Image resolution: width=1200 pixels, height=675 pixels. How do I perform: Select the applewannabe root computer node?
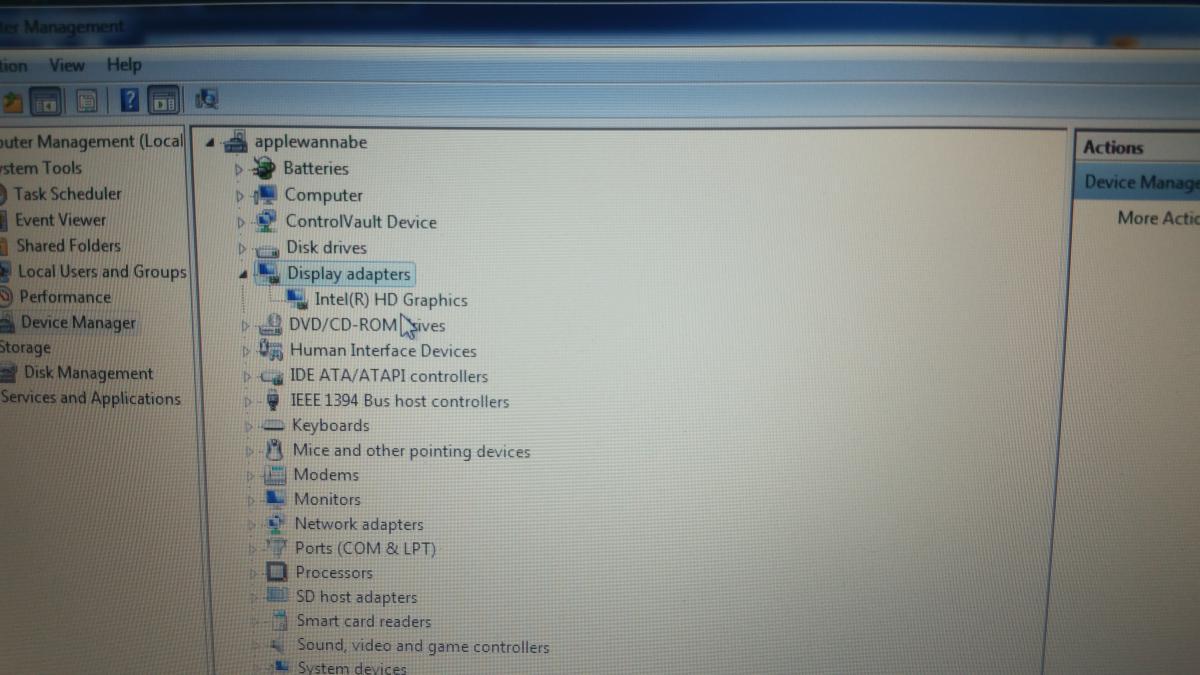pyautogui.click(x=310, y=142)
